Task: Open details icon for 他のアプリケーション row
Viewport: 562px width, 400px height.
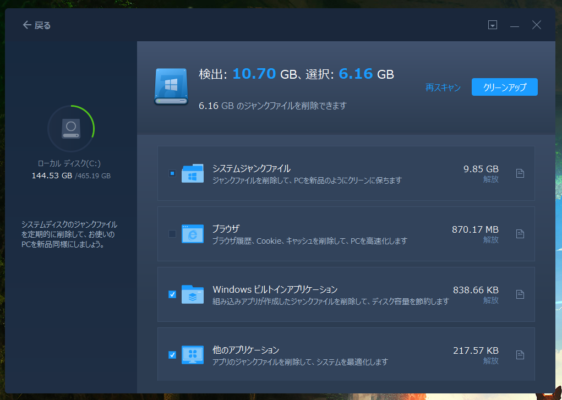Action: tap(520, 355)
